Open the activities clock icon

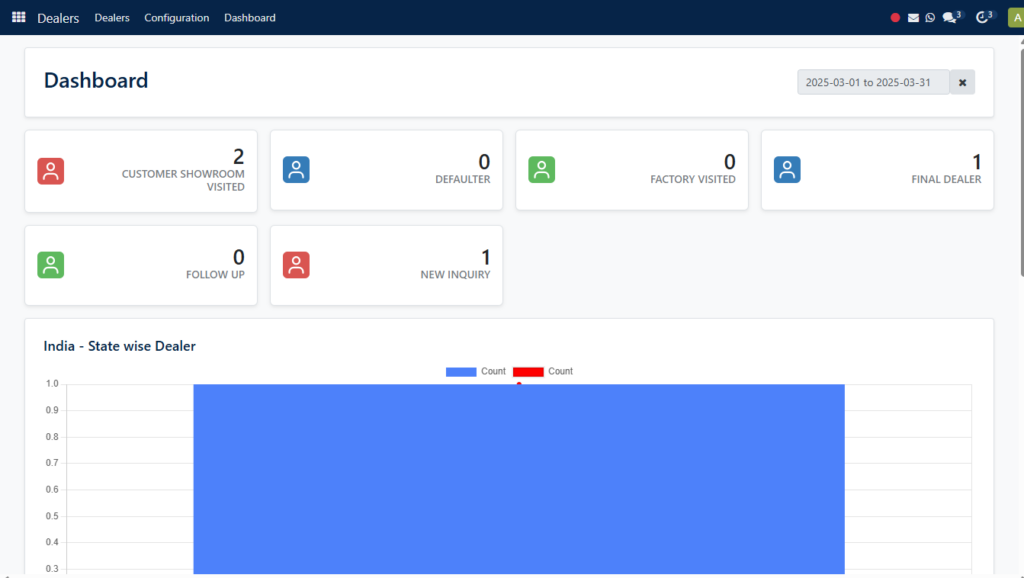[x=984, y=17]
